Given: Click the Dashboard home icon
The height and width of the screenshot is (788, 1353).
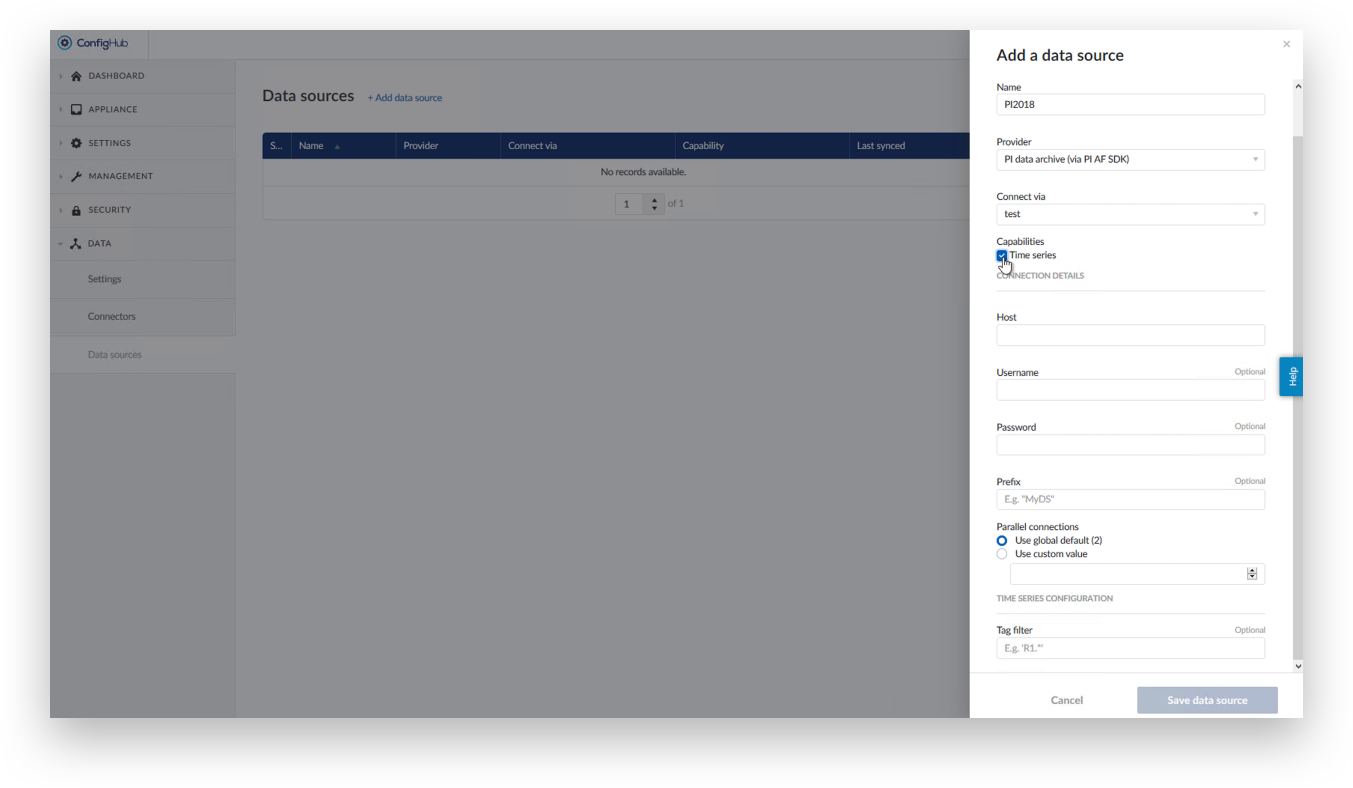Looking at the screenshot, I should [76, 76].
